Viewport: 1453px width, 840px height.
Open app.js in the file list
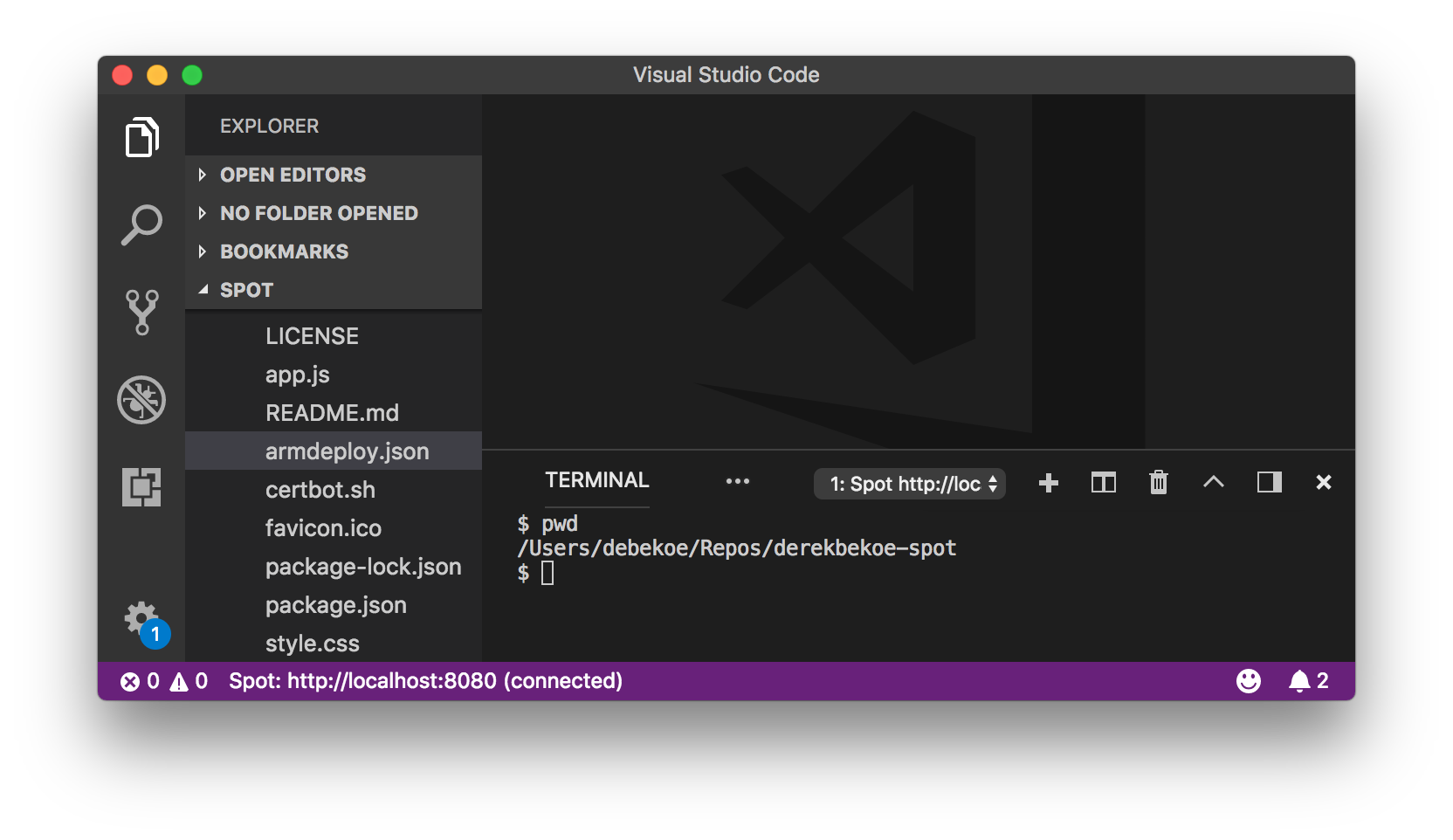(334, 375)
